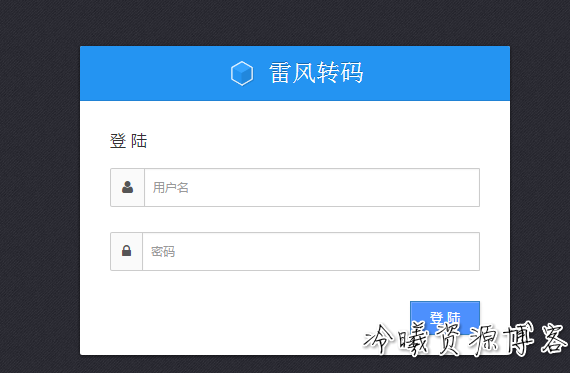Screen dimensions: 570x373
Task: Click the 登 陆 form heading text
Action: pyautogui.click(x=128, y=141)
